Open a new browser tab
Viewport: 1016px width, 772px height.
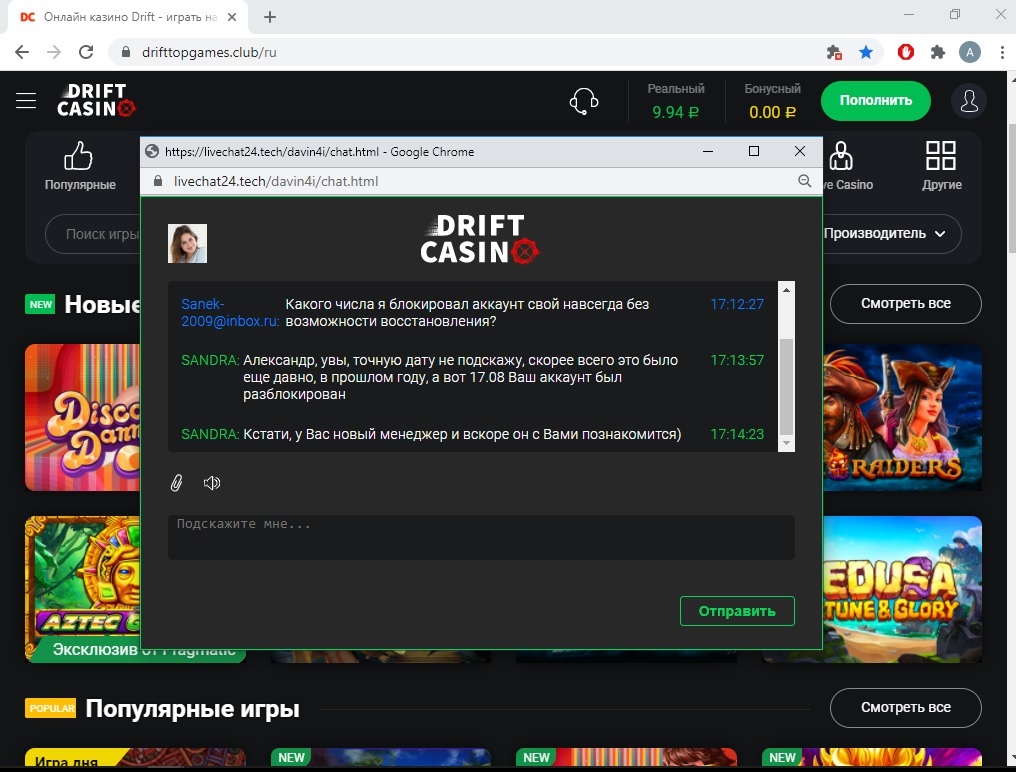click(270, 18)
